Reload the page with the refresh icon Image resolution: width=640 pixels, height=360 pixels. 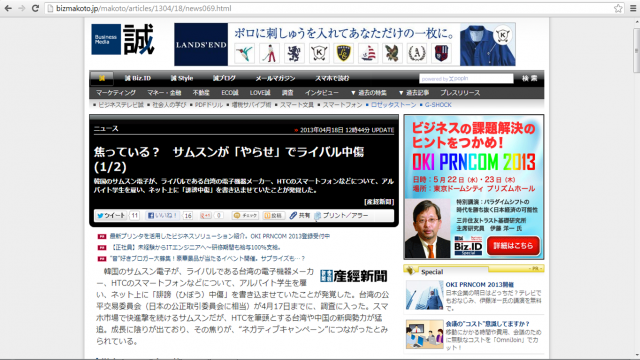[x=36, y=8]
